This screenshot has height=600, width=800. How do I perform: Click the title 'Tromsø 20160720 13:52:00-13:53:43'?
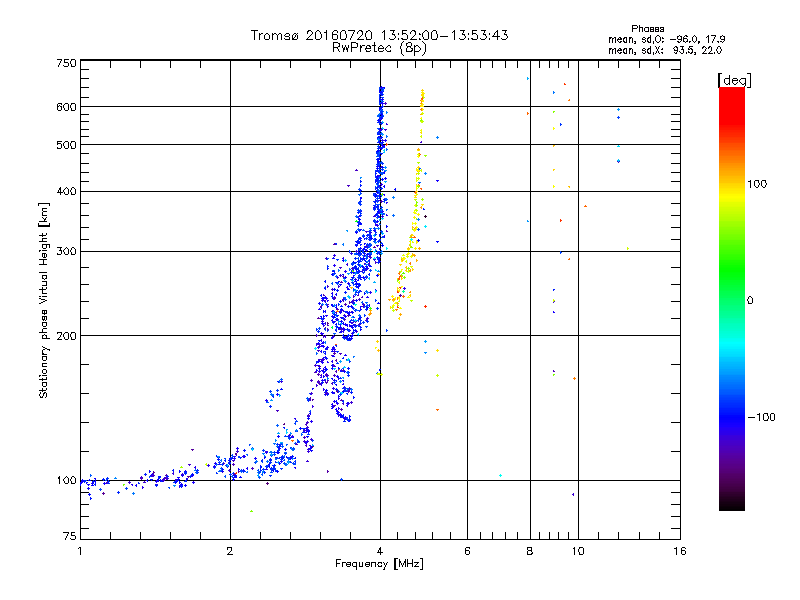[x=379, y=35]
